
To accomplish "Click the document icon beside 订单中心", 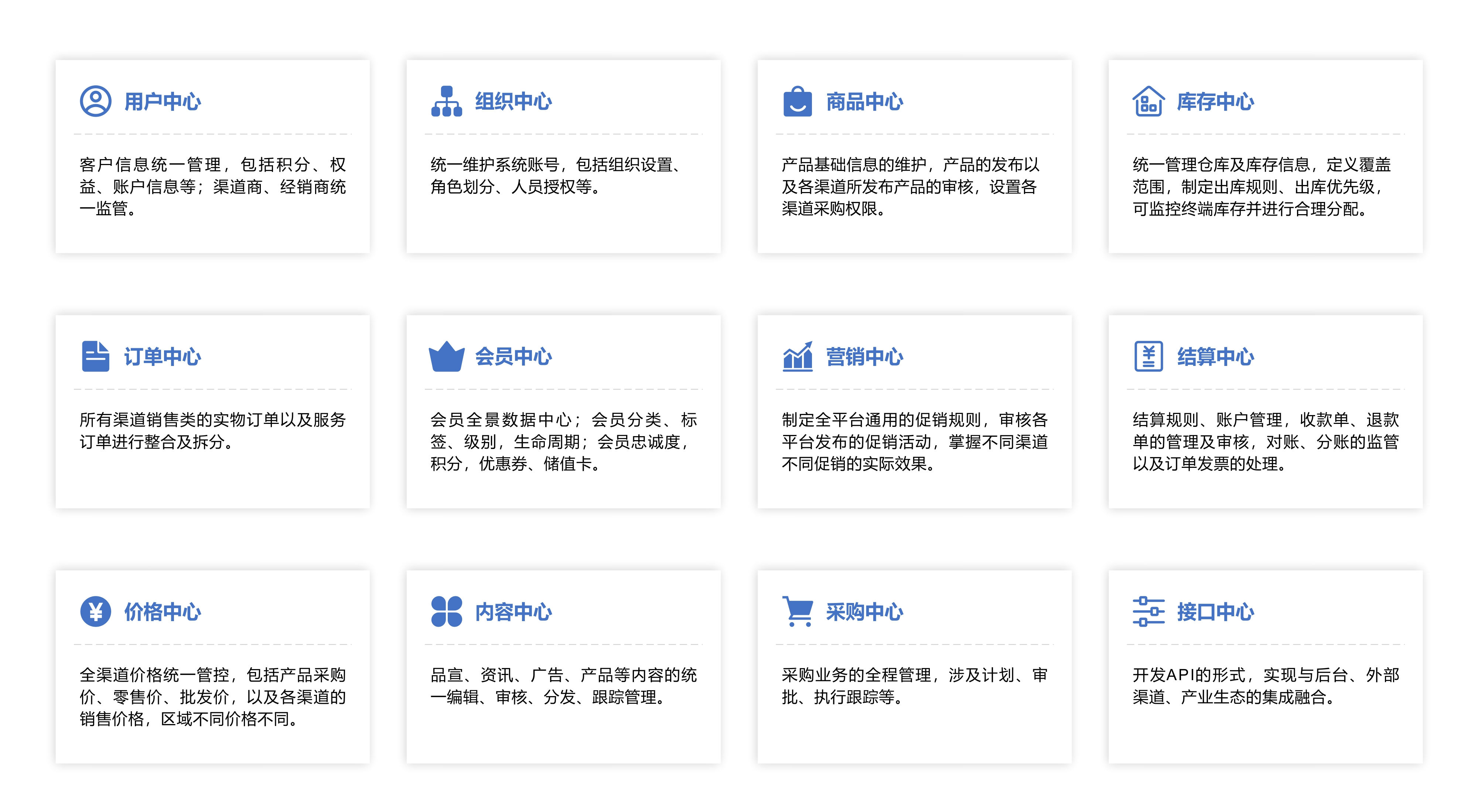I will (95, 357).
